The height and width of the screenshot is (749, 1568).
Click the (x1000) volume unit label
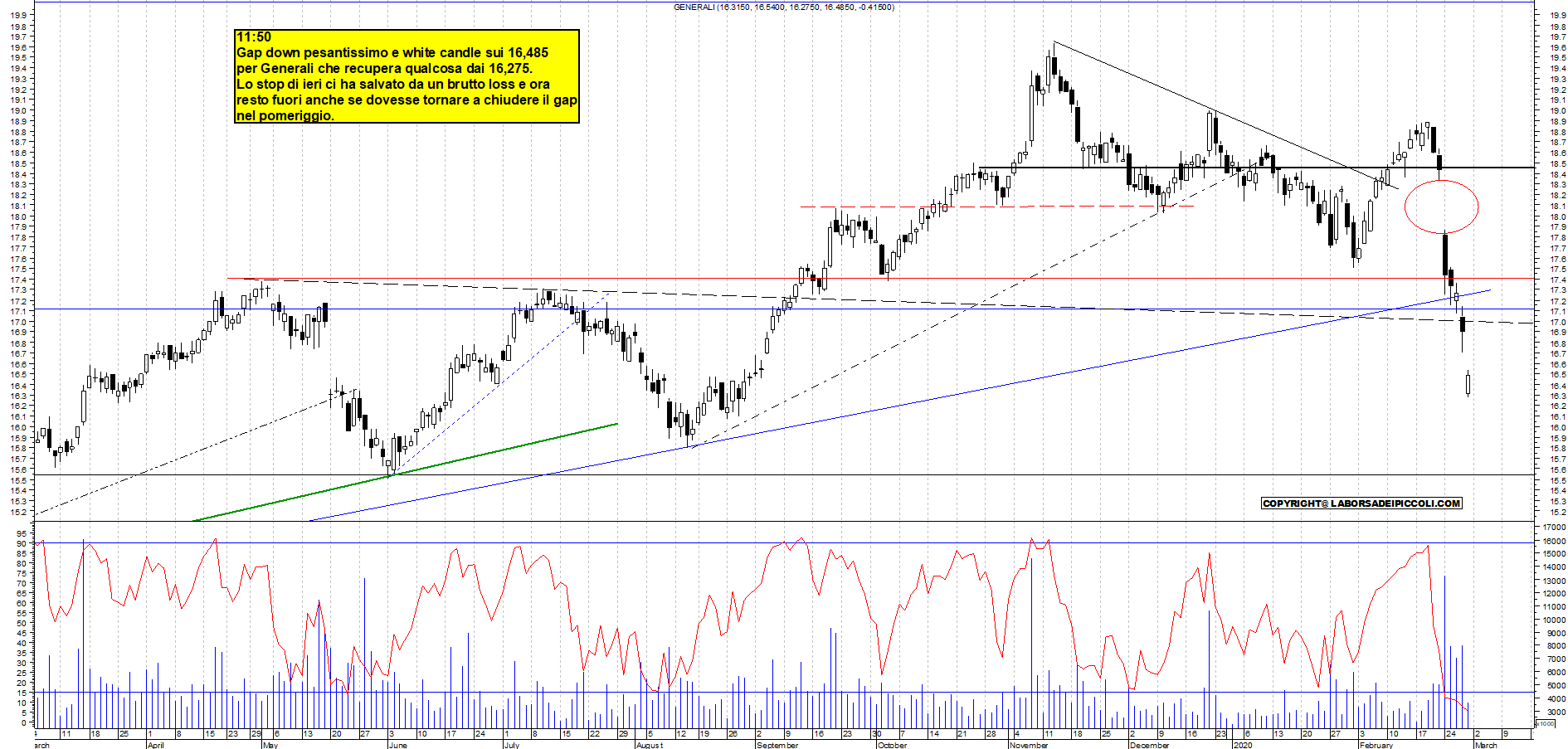point(1546,723)
